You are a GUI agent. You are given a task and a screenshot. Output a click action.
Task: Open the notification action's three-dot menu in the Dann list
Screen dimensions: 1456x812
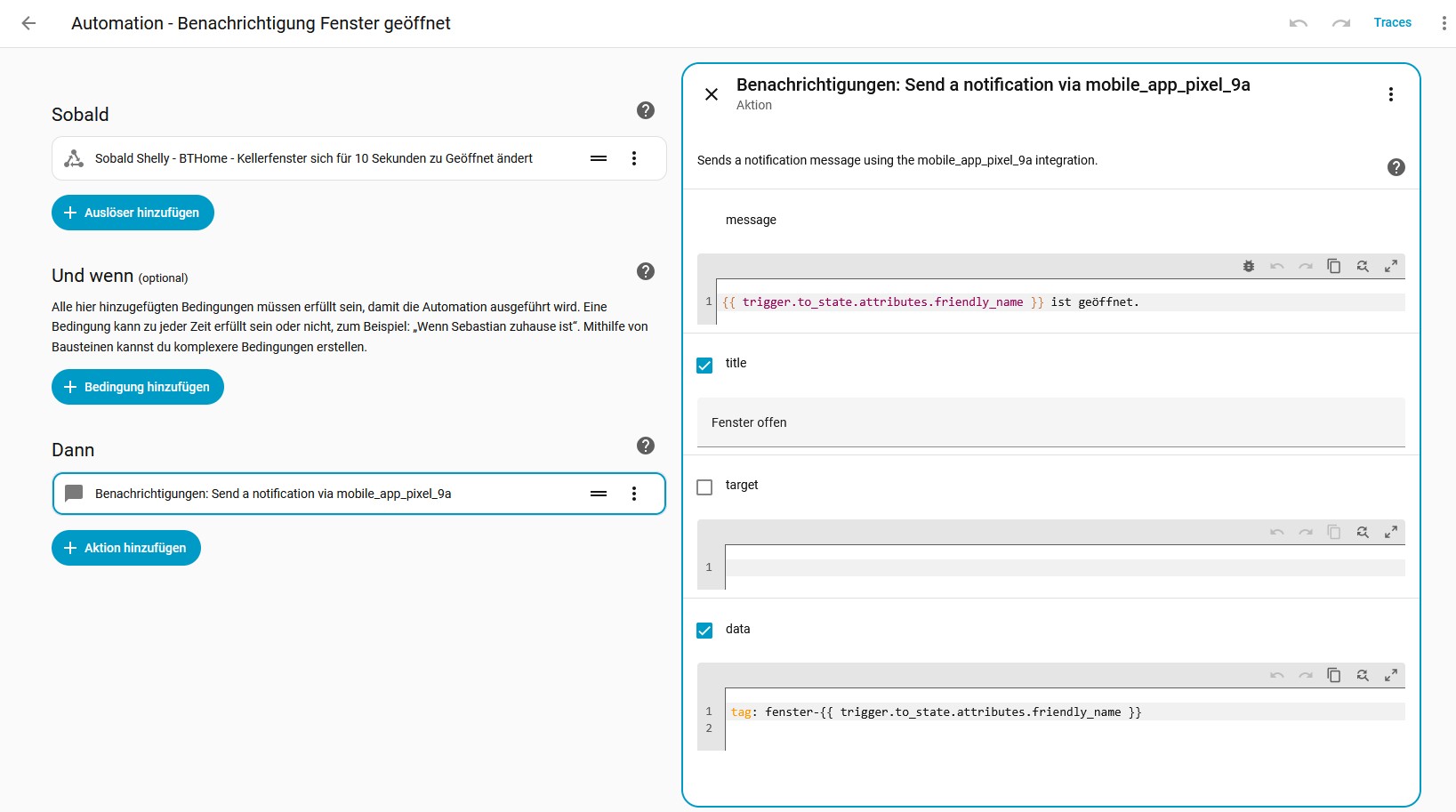tap(634, 494)
